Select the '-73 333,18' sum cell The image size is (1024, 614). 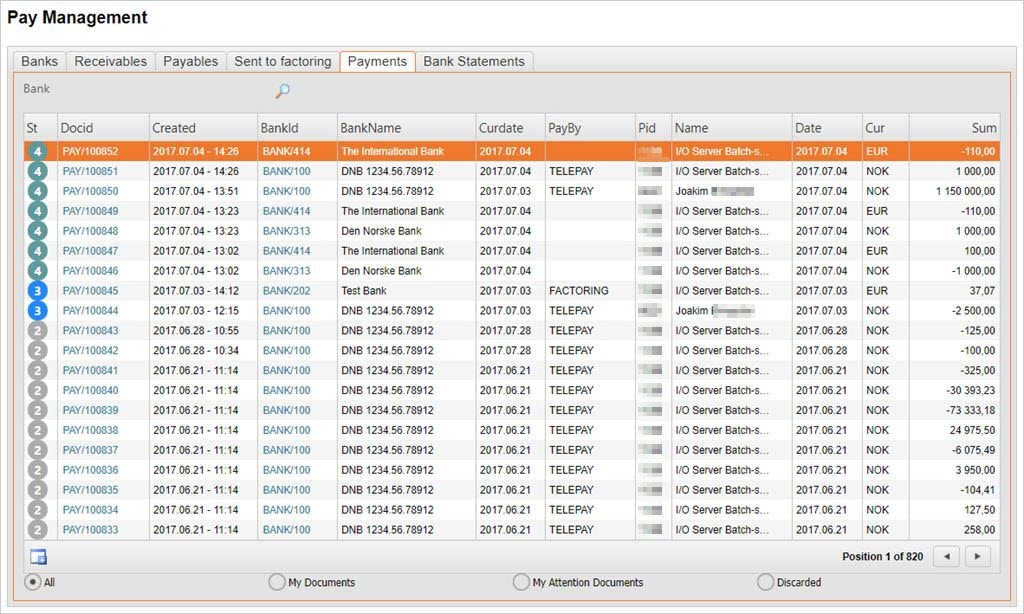pyautogui.click(x=954, y=410)
